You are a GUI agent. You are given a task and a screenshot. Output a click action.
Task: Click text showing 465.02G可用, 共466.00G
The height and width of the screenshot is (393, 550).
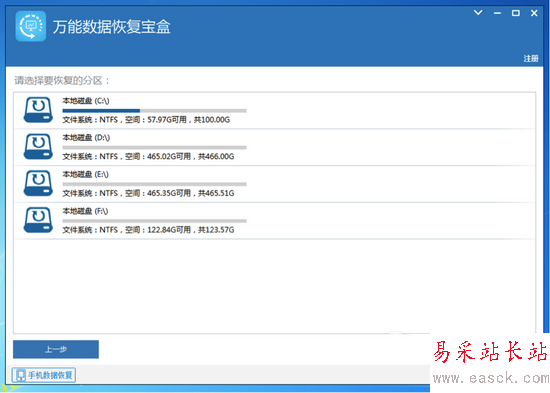190,156
